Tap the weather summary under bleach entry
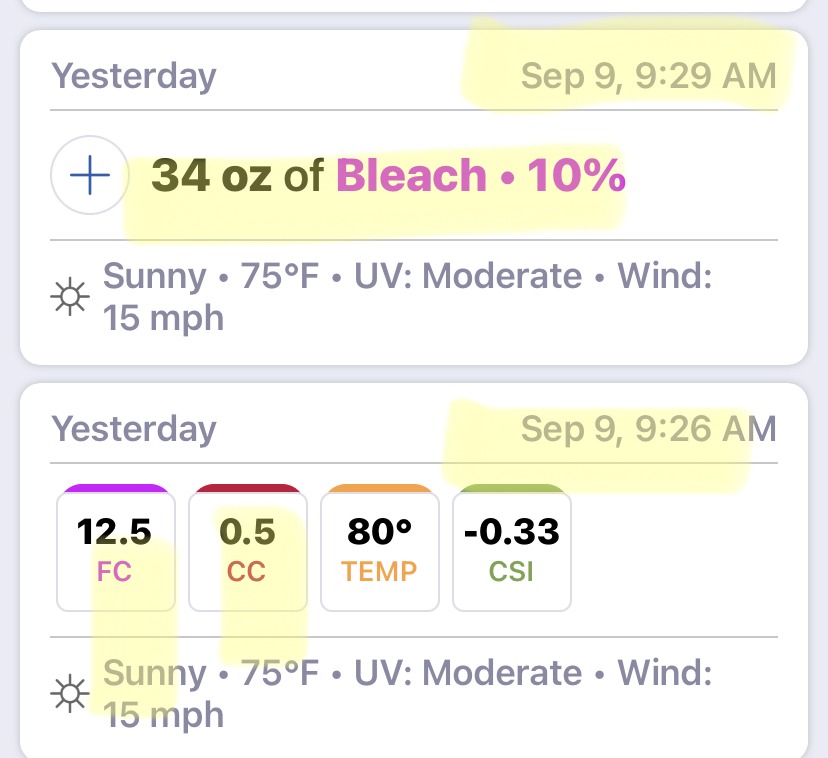 point(407,297)
